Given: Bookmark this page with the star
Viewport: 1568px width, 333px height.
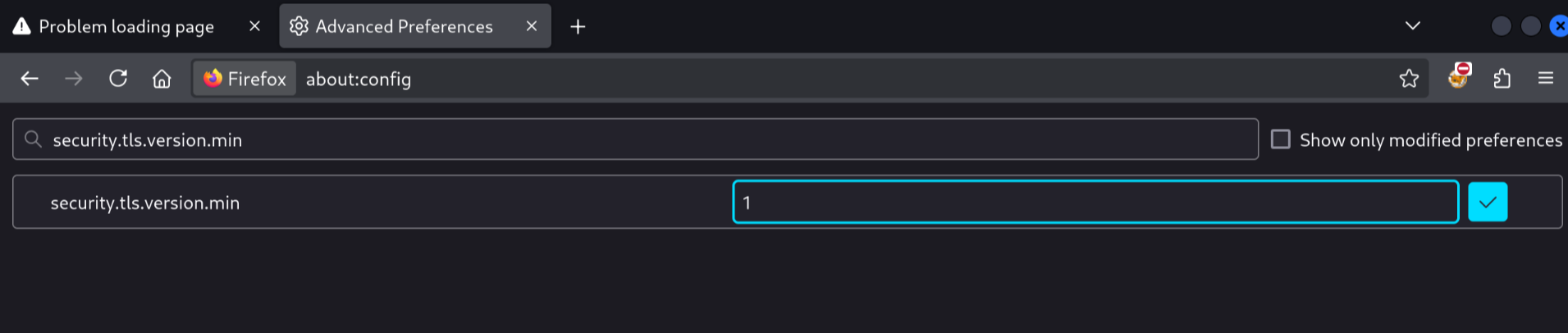Looking at the screenshot, I should (1409, 79).
